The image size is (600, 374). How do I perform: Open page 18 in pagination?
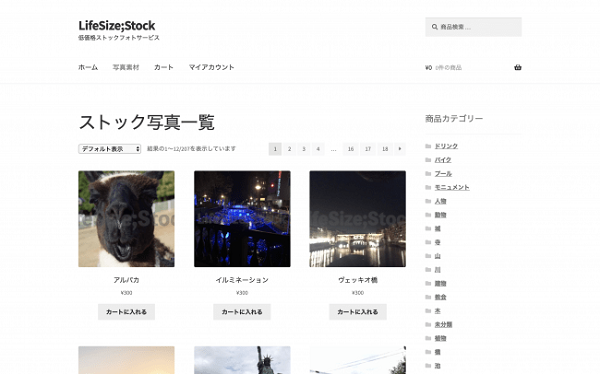click(385, 149)
